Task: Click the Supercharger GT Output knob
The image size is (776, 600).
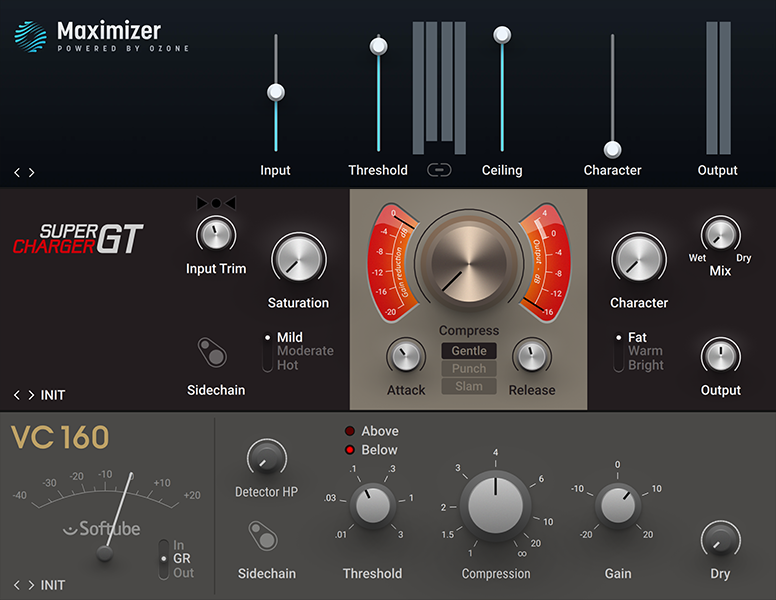Action: coord(721,356)
